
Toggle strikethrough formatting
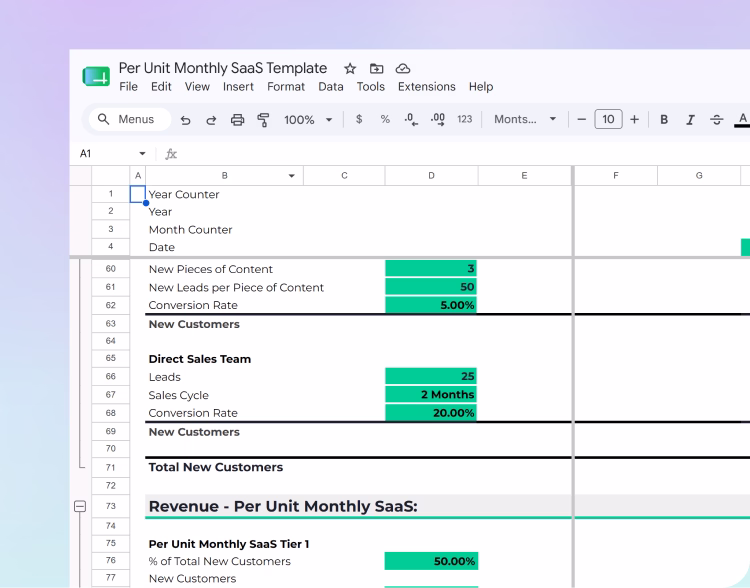point(717,120)
